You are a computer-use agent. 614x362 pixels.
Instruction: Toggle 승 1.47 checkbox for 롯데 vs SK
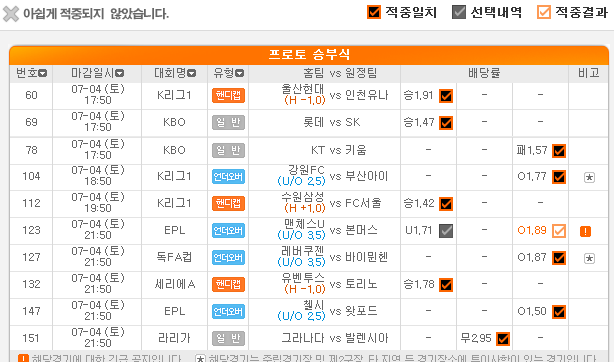click(x=446, y=123)
